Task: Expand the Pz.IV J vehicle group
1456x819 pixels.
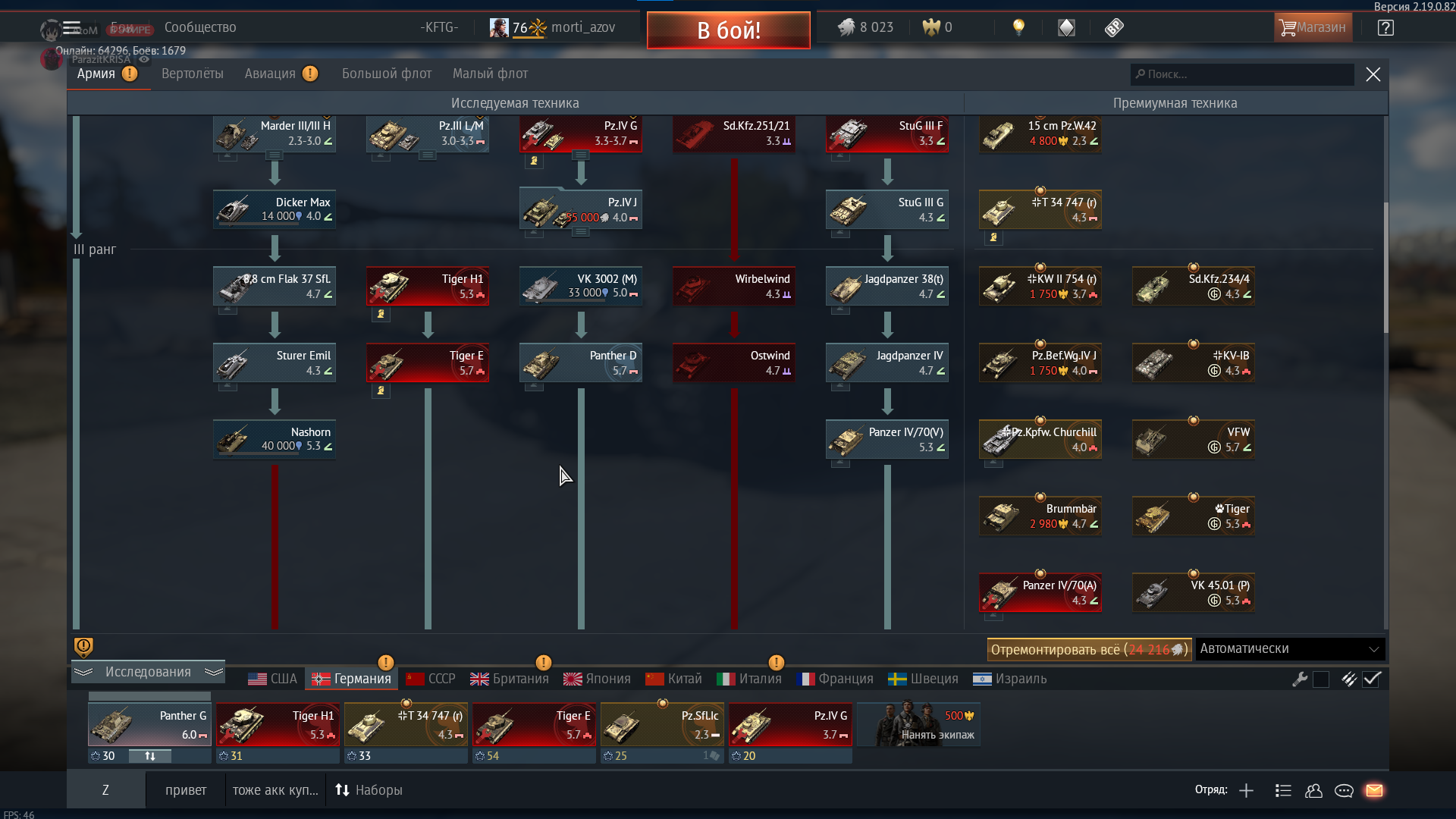Action: pos(581,232)
